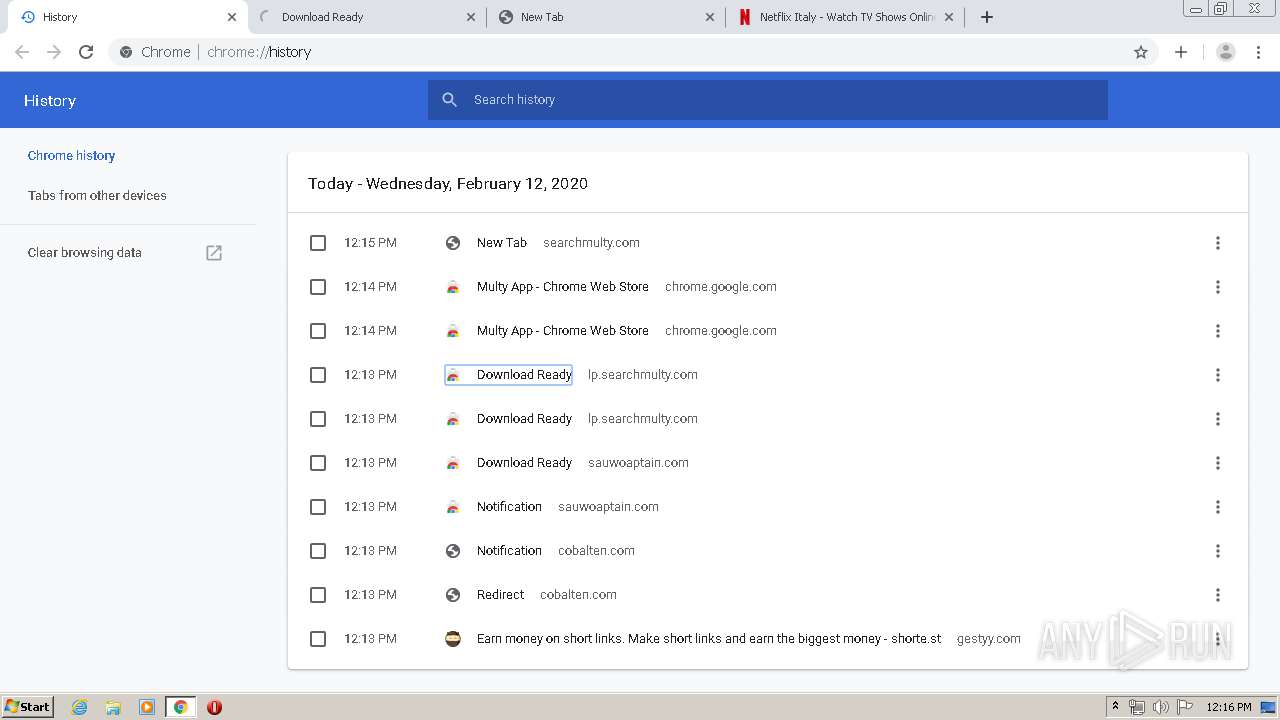Click the Action Center flag tray icon

click(1185, 707)
